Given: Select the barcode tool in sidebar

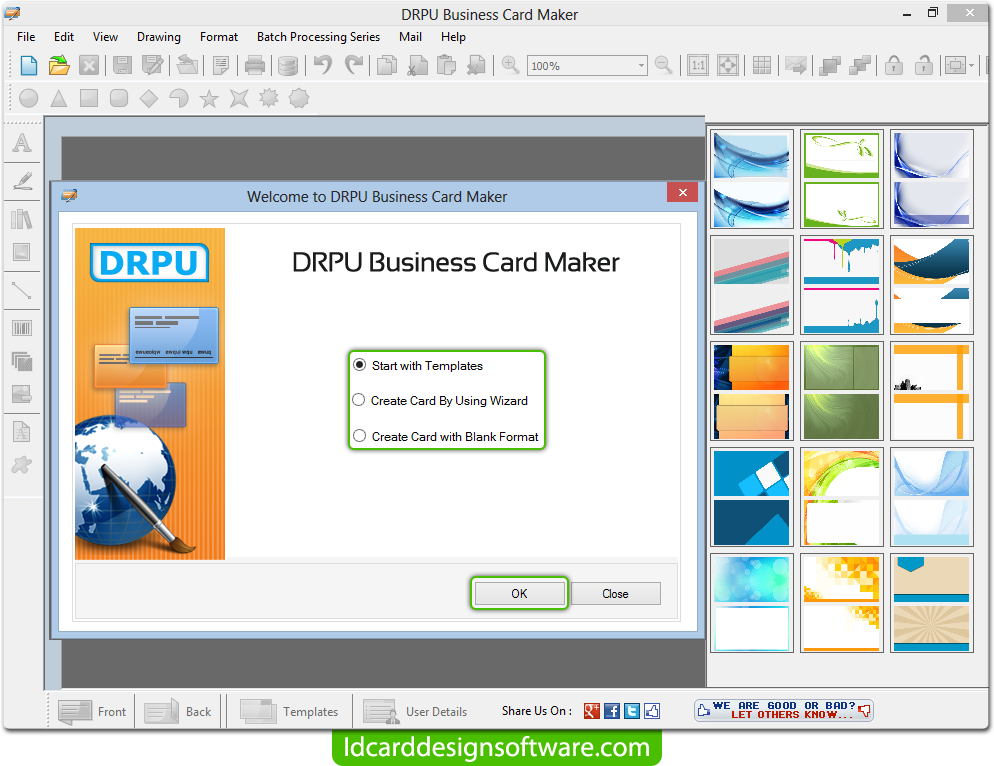Looking at the screenshot, I should (21, 327).
